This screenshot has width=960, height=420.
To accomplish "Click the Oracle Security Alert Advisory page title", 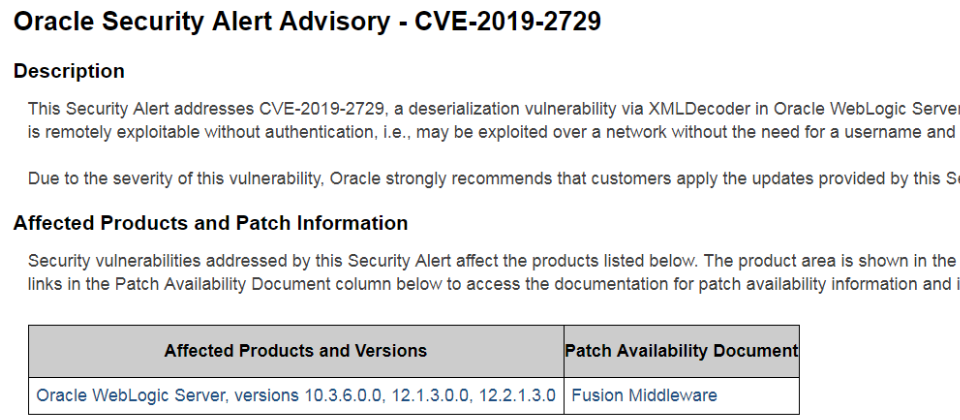I will [307, 21].
